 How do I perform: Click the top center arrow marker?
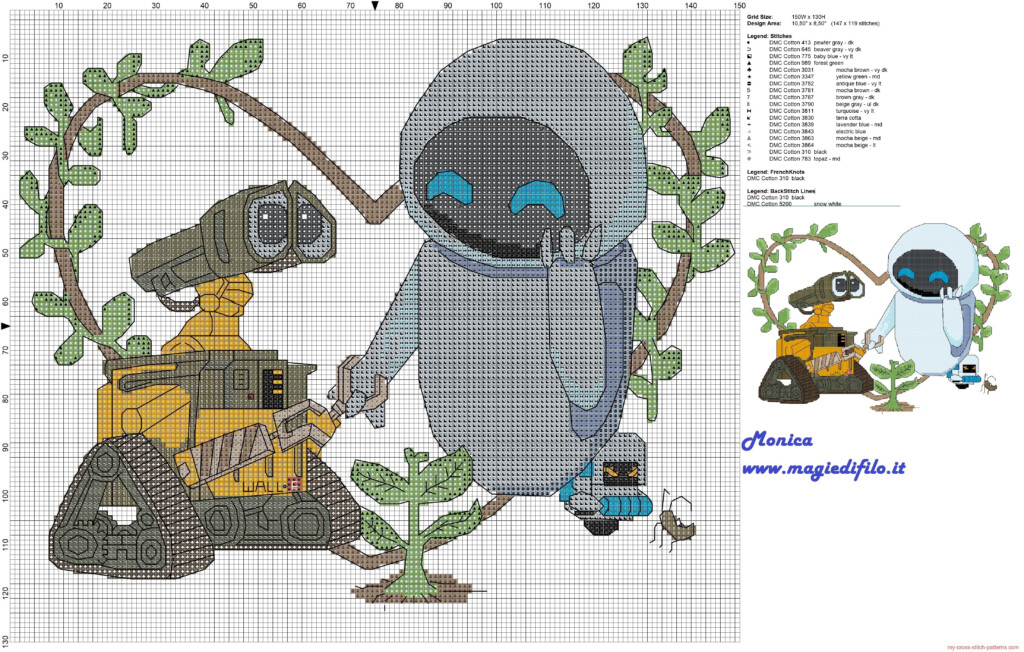click(x=375, y=5)
